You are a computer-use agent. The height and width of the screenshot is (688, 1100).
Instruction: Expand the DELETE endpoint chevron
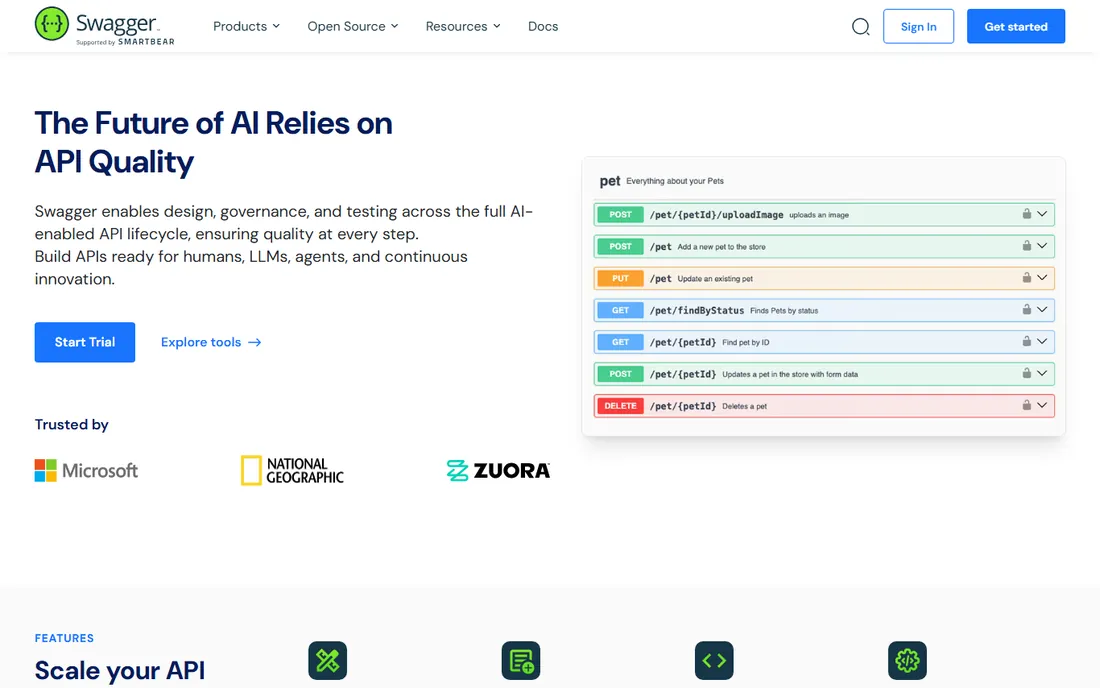pyautogui.click(x=1042, y=405)
